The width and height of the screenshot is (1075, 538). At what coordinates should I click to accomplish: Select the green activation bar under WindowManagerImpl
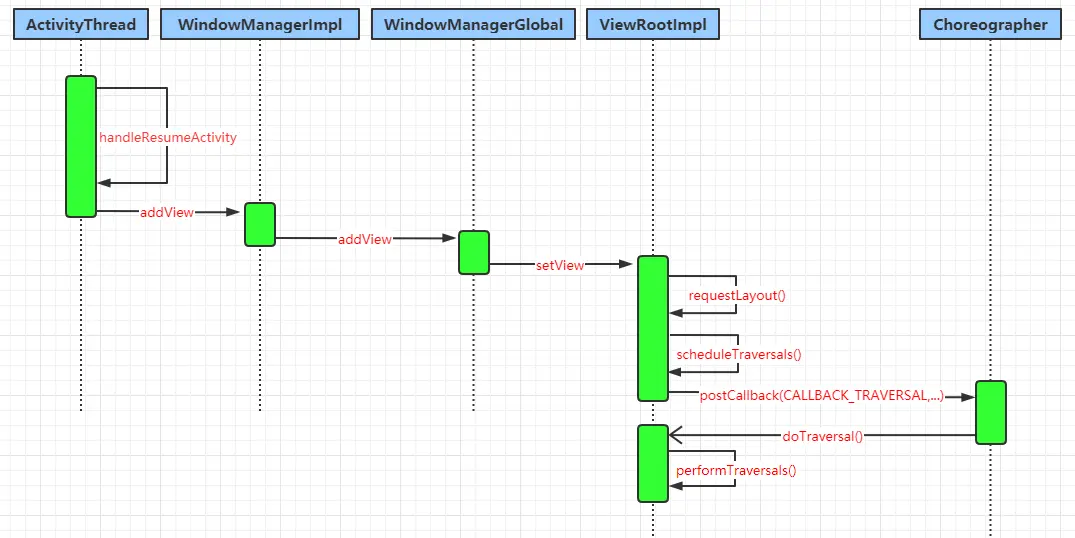click(259, 224)
